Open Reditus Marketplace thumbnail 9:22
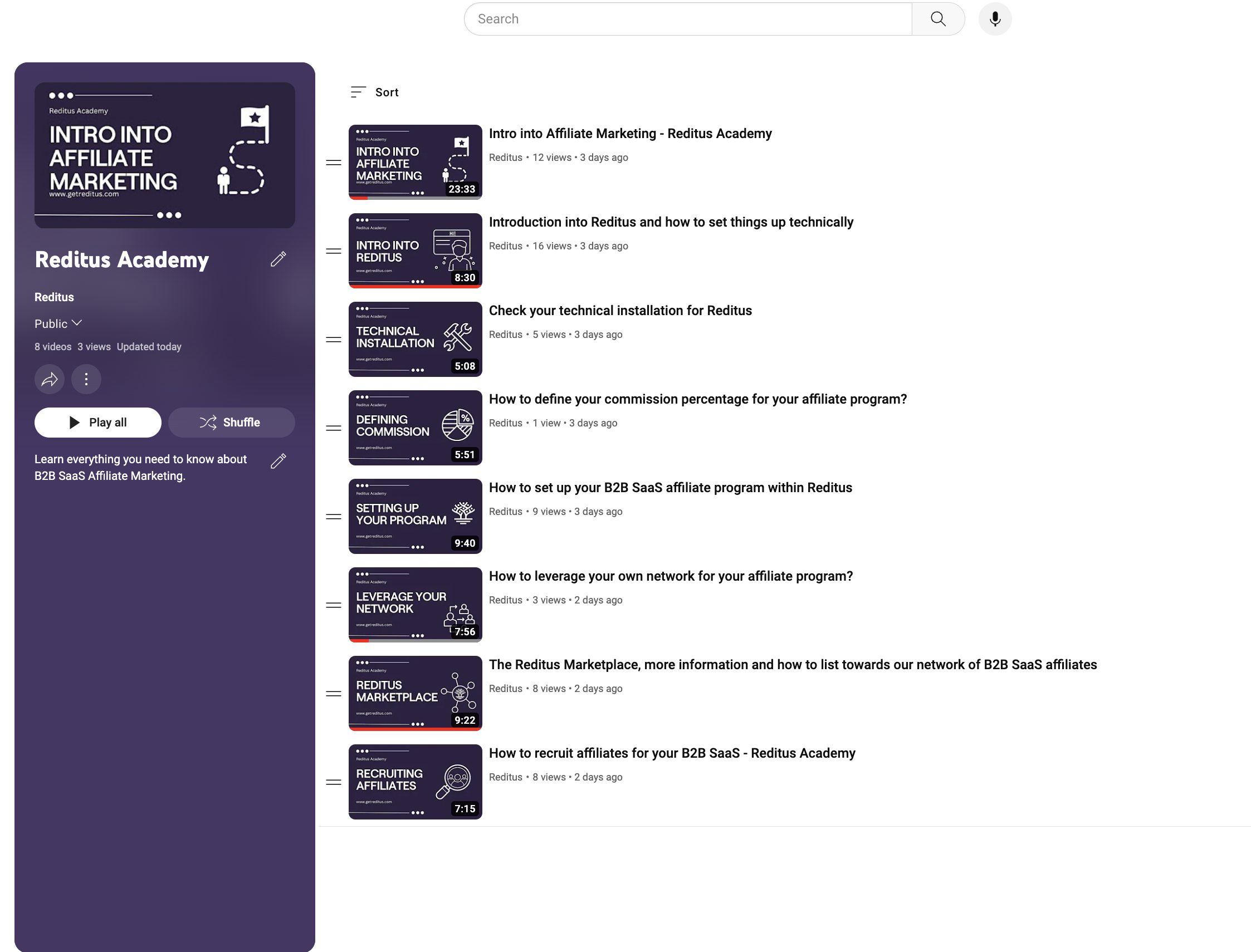Screen dimensions: 1251x952 coord(415,693)
